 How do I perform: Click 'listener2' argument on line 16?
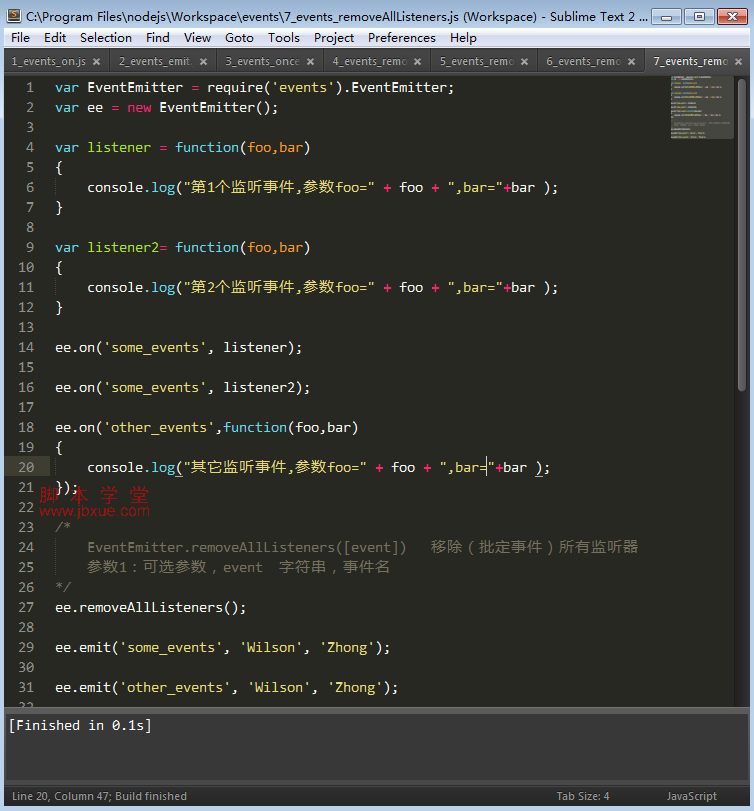259,387
